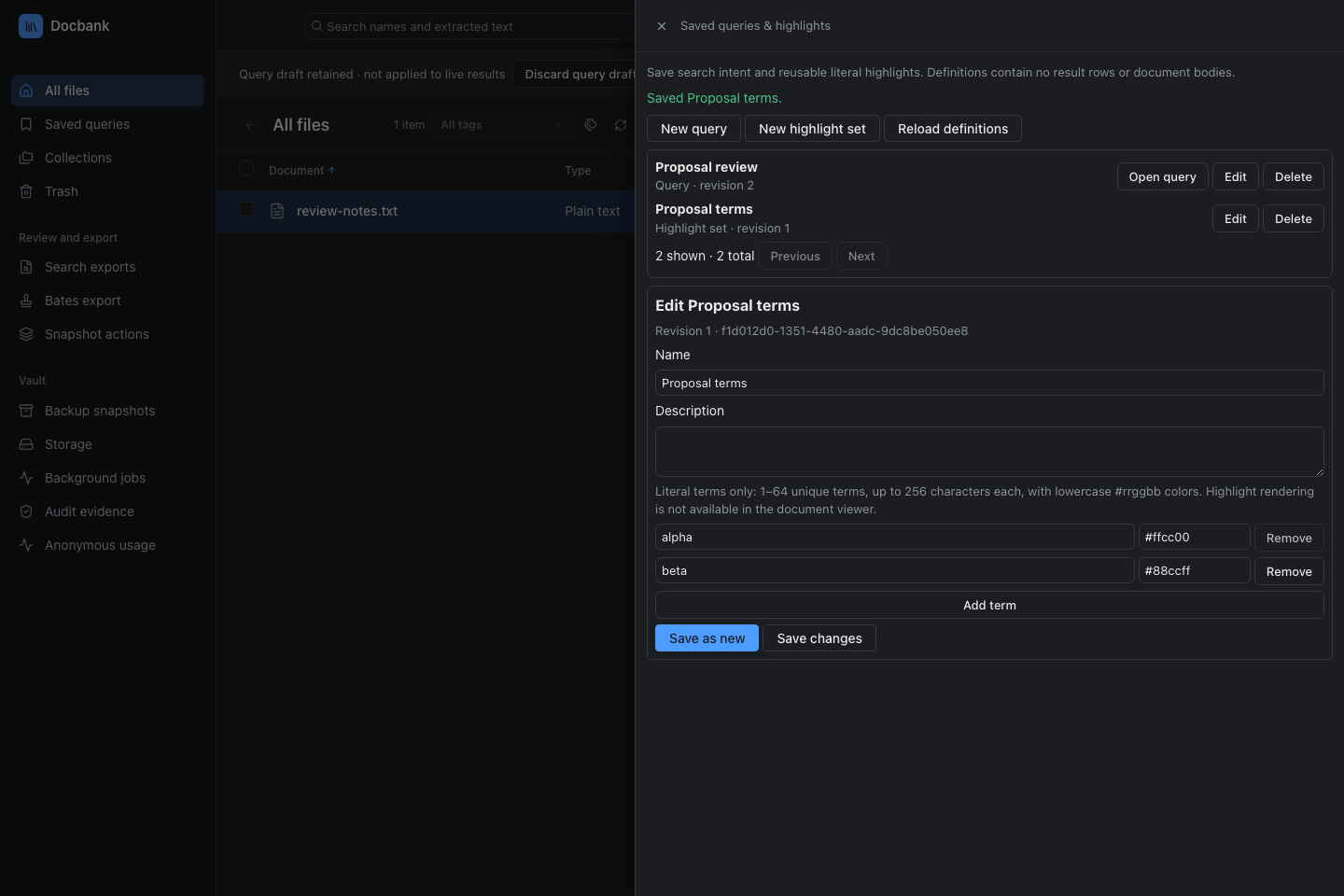Close the Saved queries & highlights panel
The height and width of the screenshot is (896, 1344).
pyautogui.click(x=662, y=26)
